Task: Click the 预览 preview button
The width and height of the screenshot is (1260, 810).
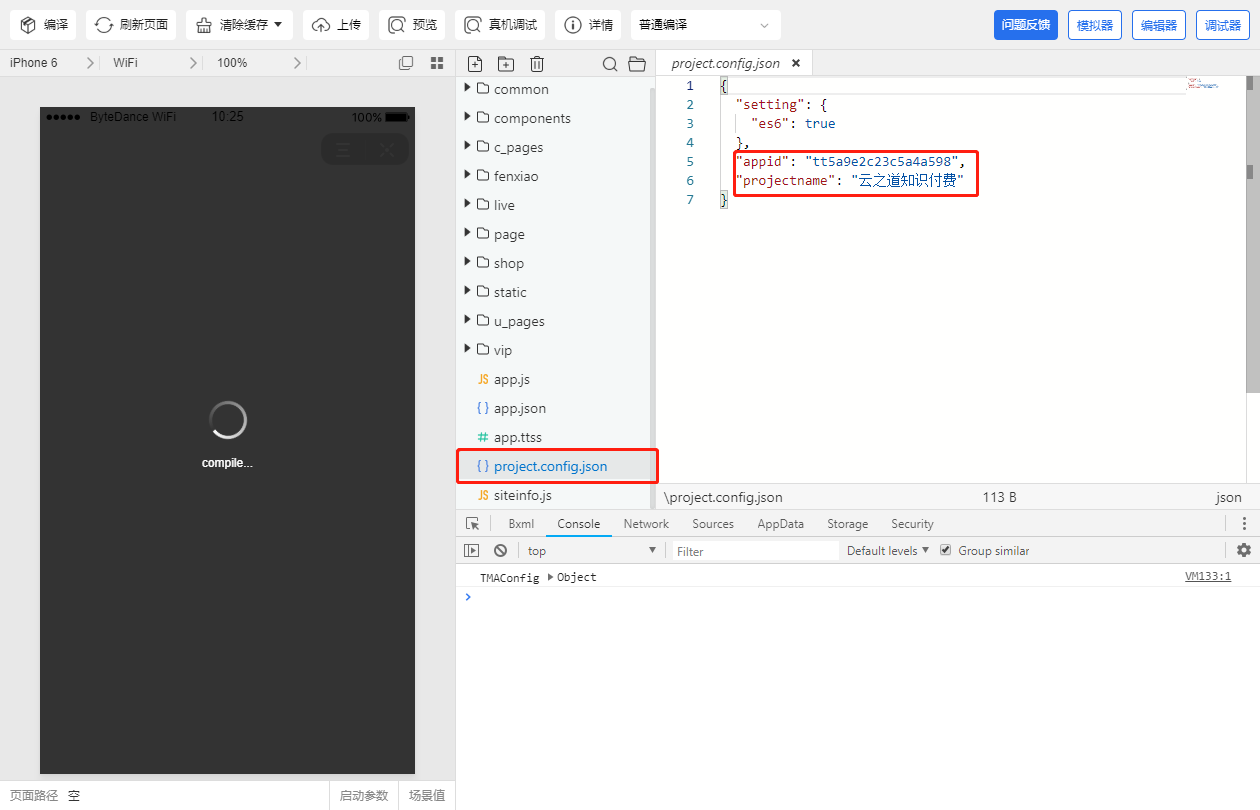Action: click(412, 25)
